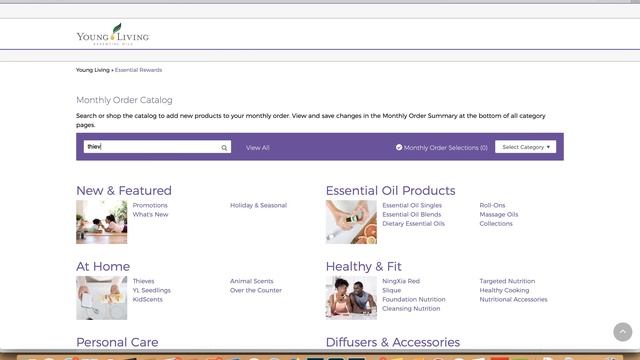Open the What's New link
This screenshot has height=360, width=640.
150,214
